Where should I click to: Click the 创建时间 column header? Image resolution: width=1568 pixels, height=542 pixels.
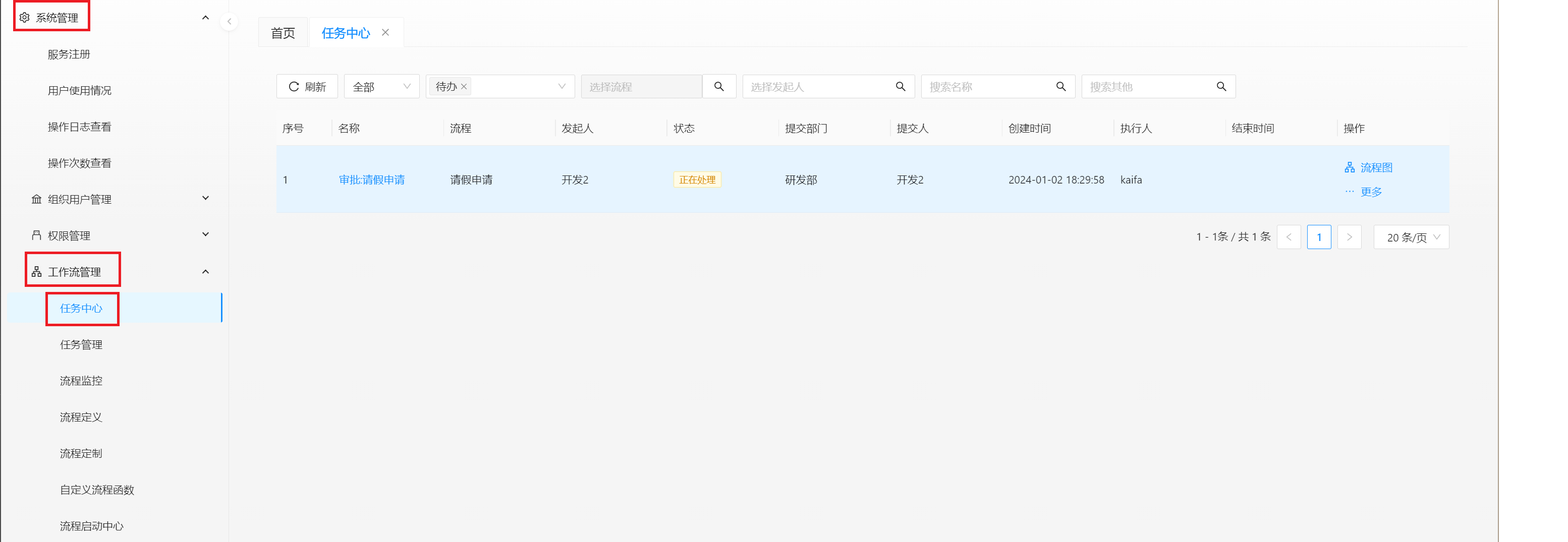pyautogui.click(x=1030, y=129)
